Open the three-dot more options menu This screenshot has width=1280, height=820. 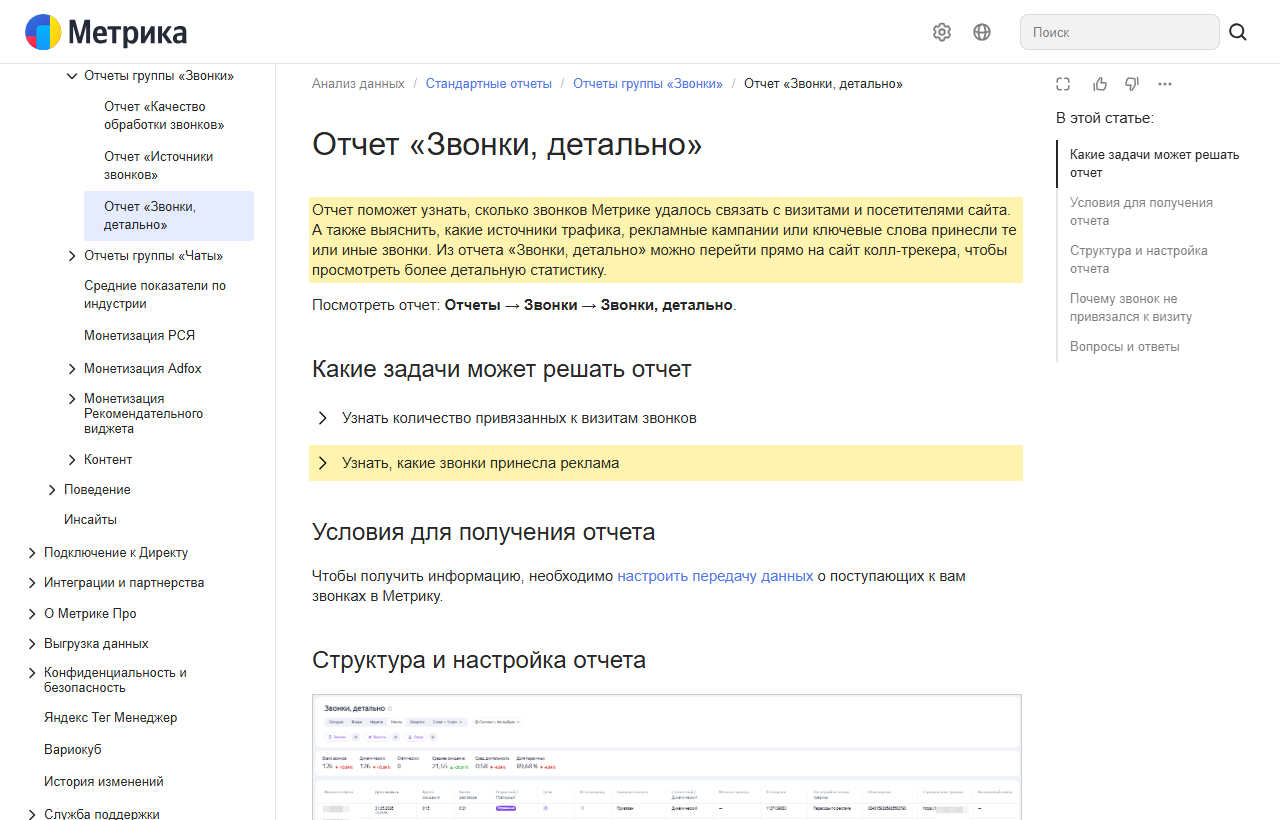1165,84
